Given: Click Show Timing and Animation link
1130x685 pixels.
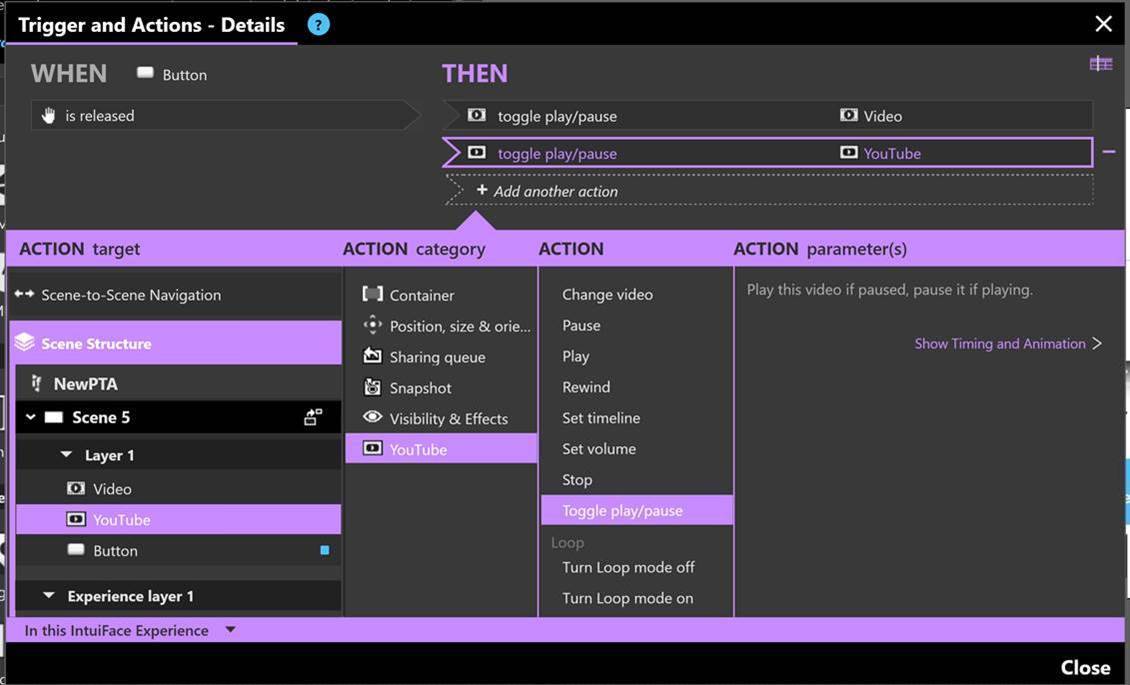Looking at the screenshot, I should (1008, 344).
